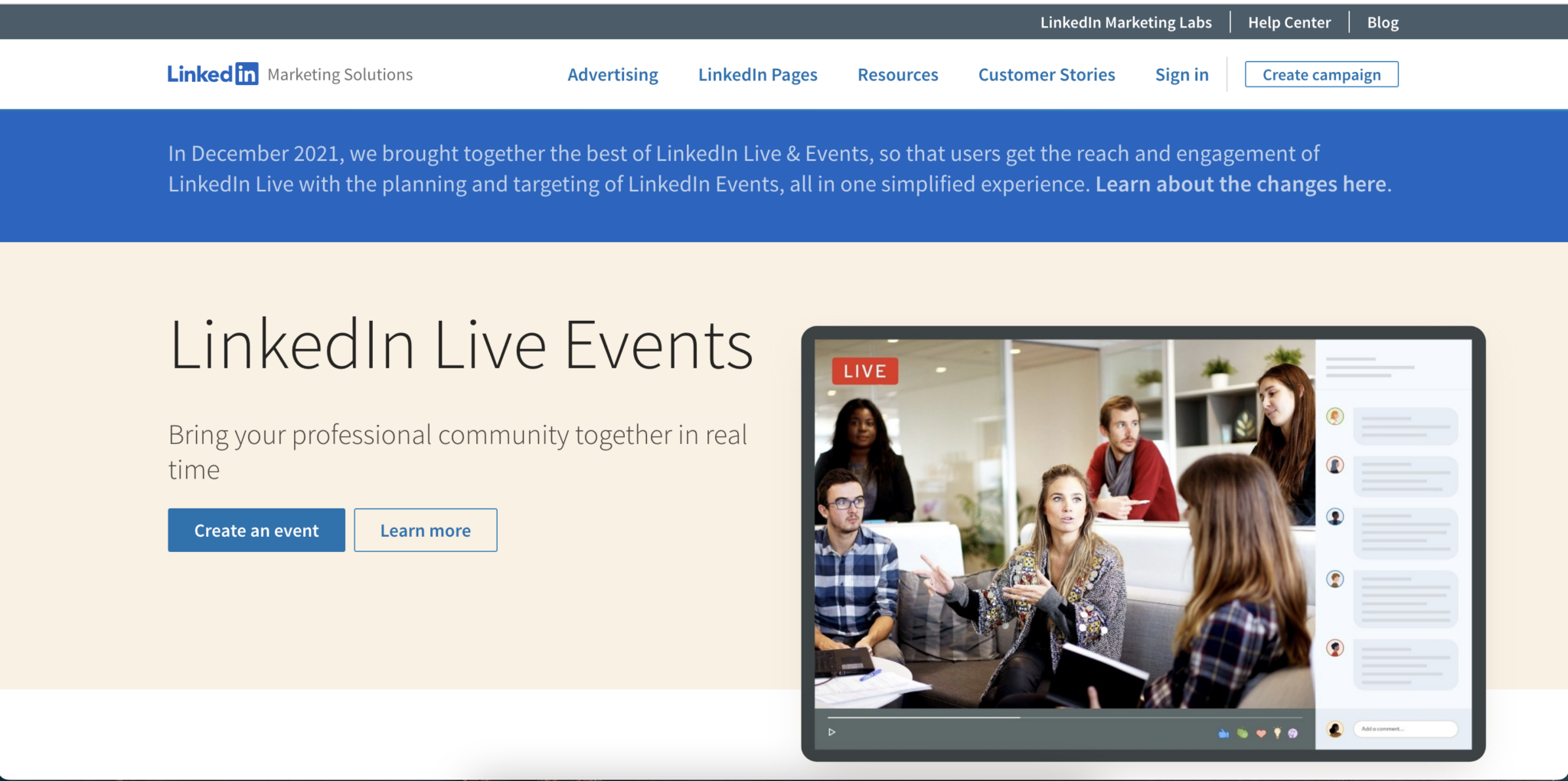
Task: Click the video progress bar
Action: (x=1065, y=717)
